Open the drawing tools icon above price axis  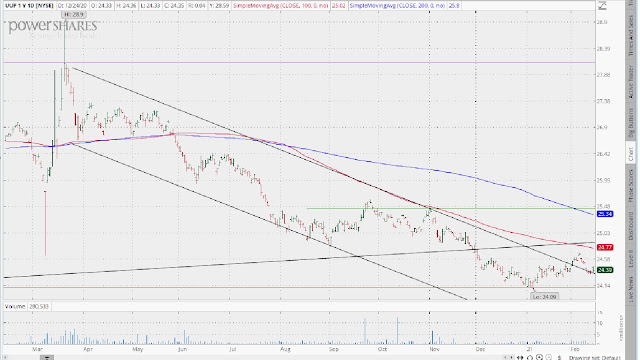602,6
